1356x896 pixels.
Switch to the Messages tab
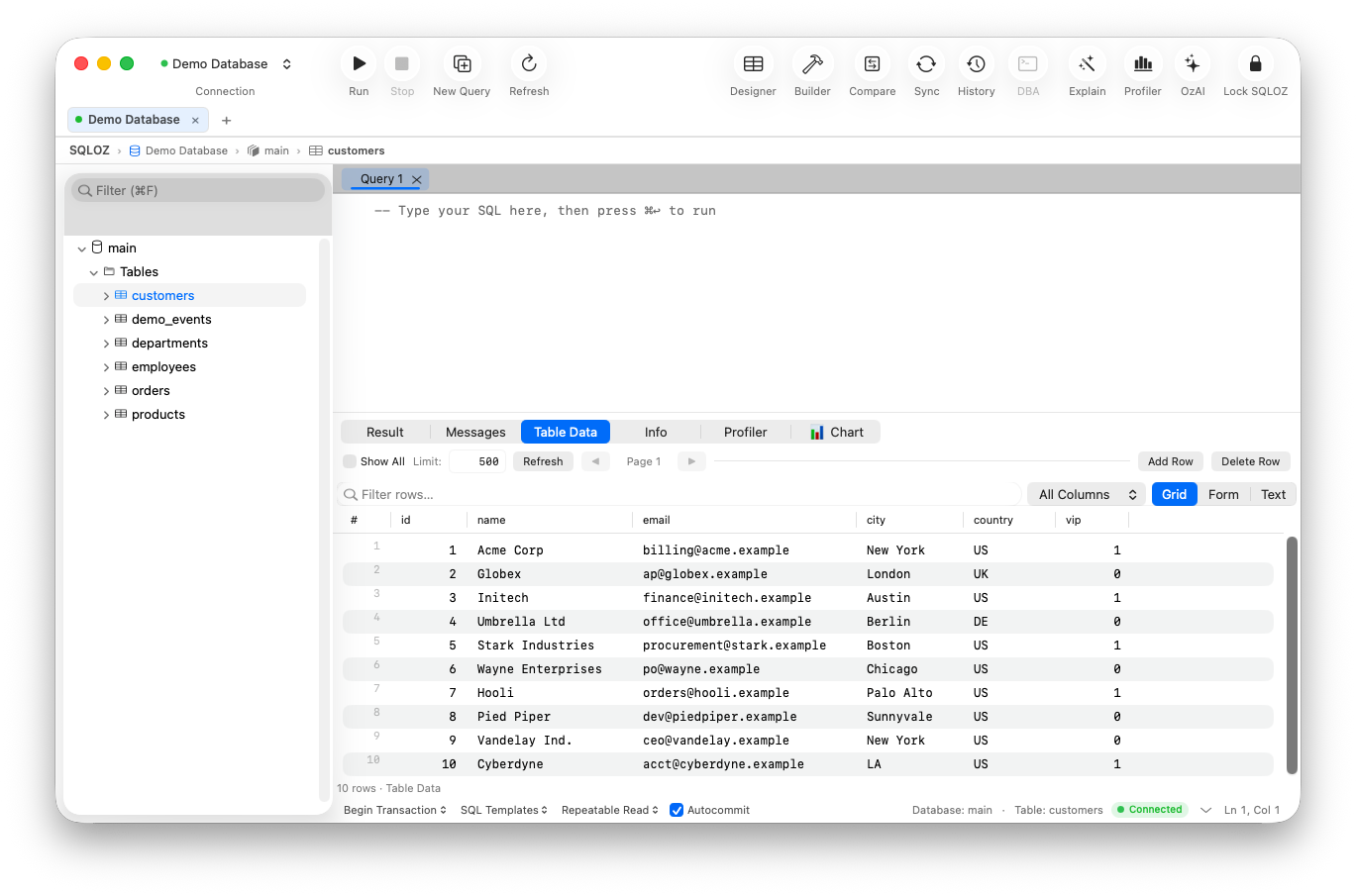point(475,432)
